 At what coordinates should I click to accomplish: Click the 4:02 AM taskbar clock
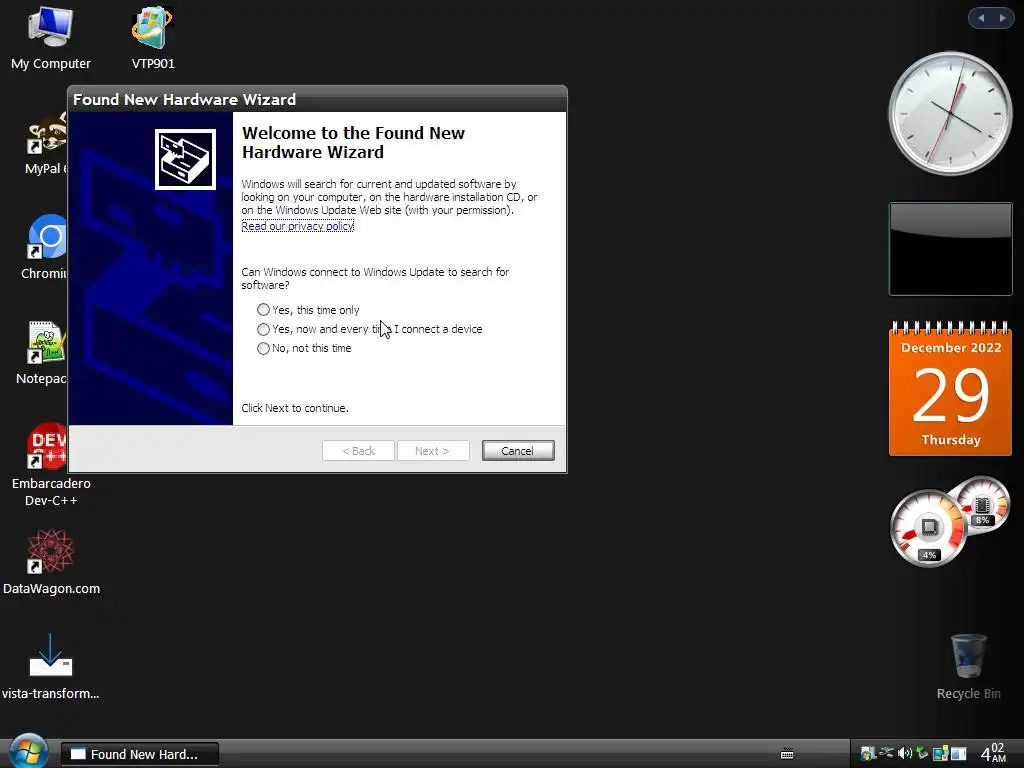(994, 752)
